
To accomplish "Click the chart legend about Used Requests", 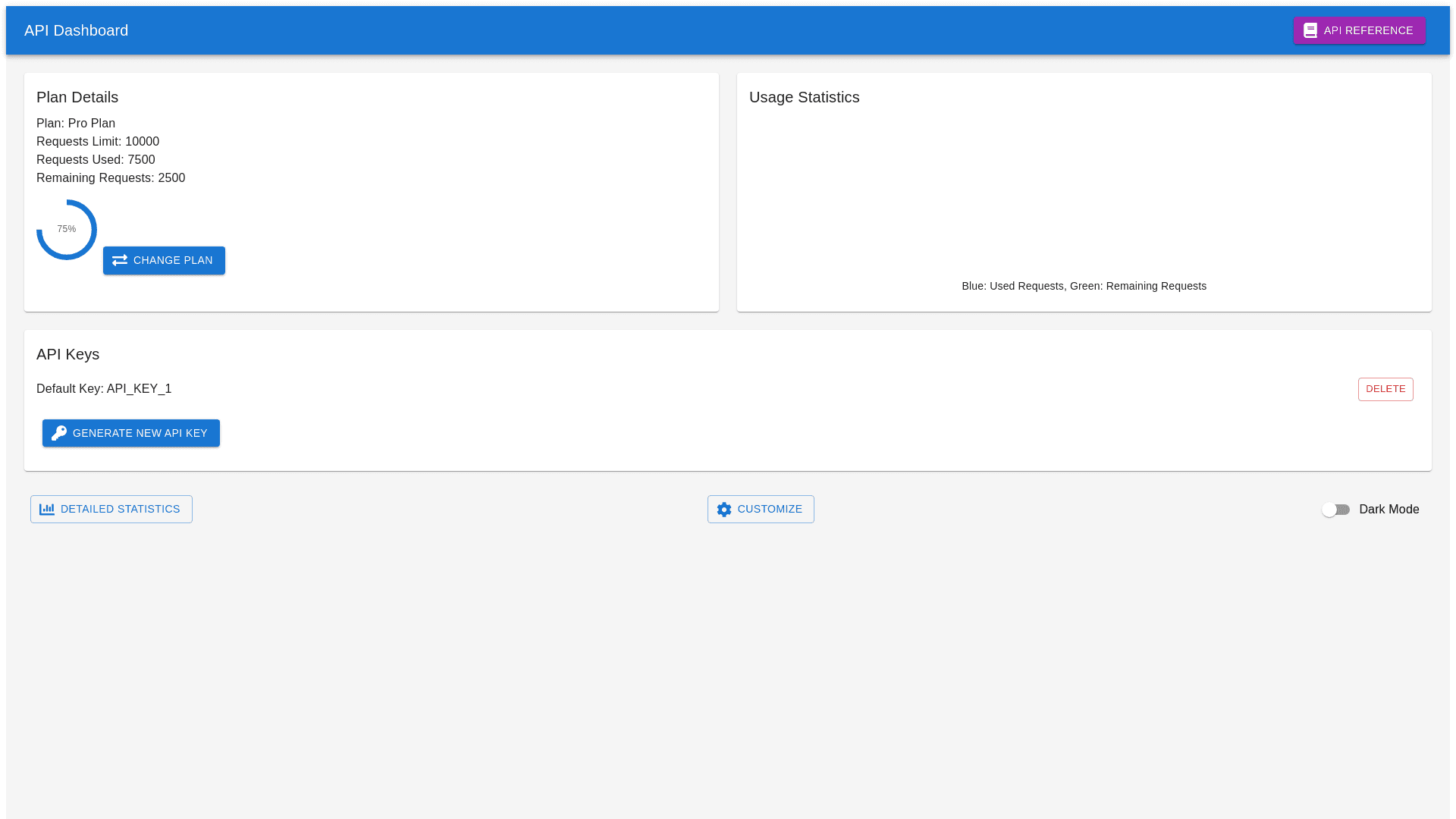I will click(1083, 286).
